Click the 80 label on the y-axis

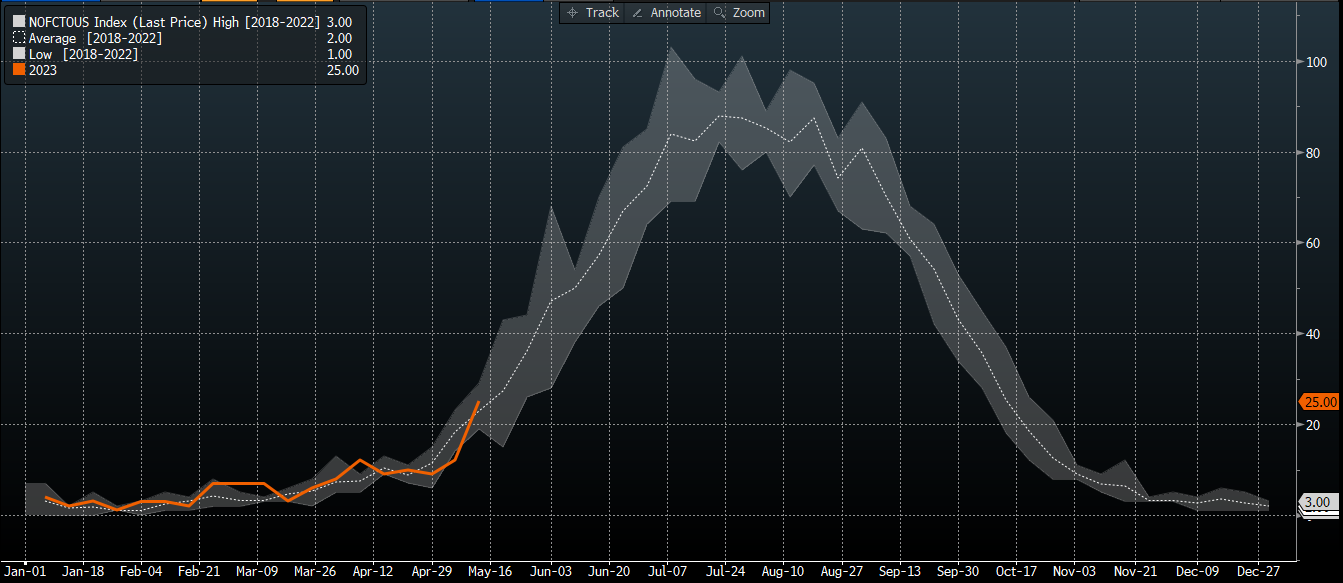point(1314,153)
